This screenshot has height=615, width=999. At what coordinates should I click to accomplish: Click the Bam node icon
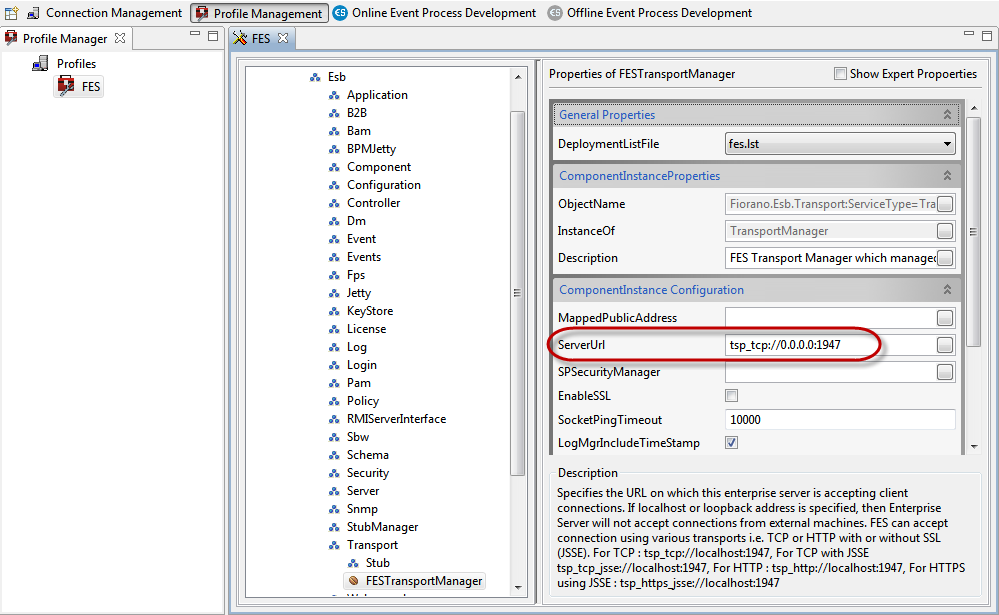click(x=334, y=131)
